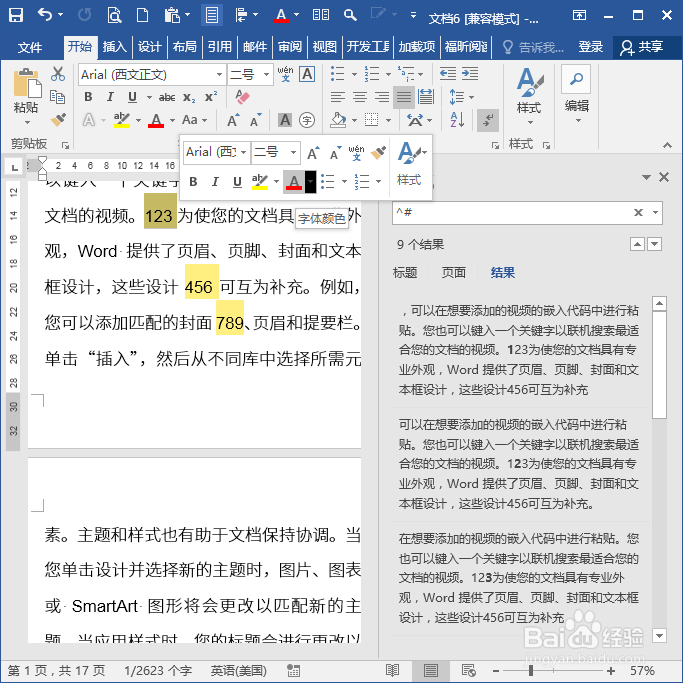
Task: Open the 文件 menu
Action: (x=30, y=47)
